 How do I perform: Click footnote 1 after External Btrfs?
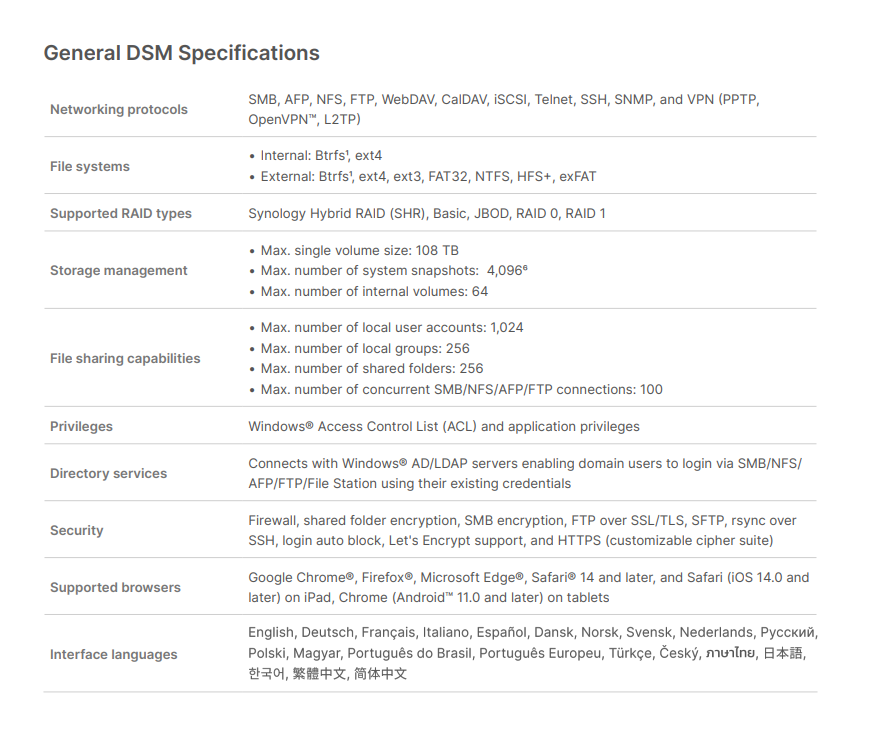(351, 174)
